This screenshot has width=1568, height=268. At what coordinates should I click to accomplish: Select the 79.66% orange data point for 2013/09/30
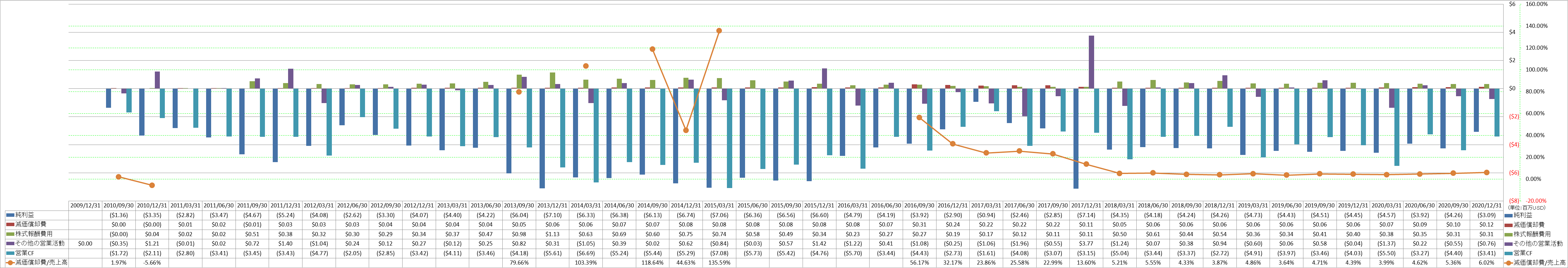click(x=519, y=92)
